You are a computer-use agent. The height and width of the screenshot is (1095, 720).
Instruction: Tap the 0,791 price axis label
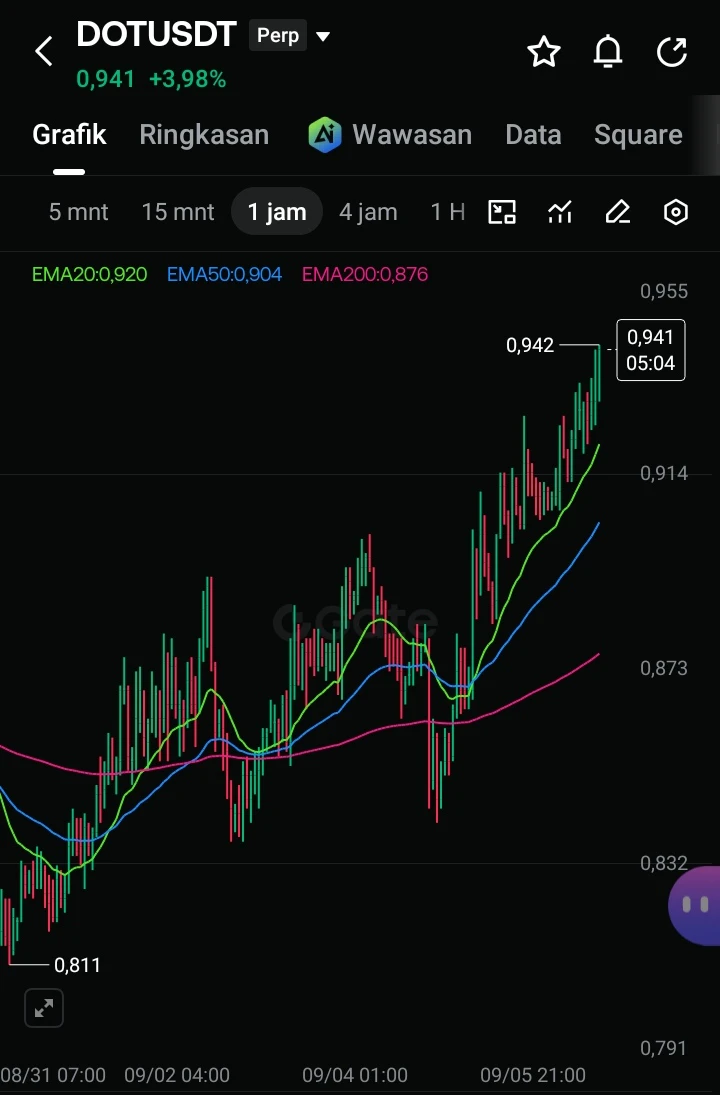point(663,1048)
